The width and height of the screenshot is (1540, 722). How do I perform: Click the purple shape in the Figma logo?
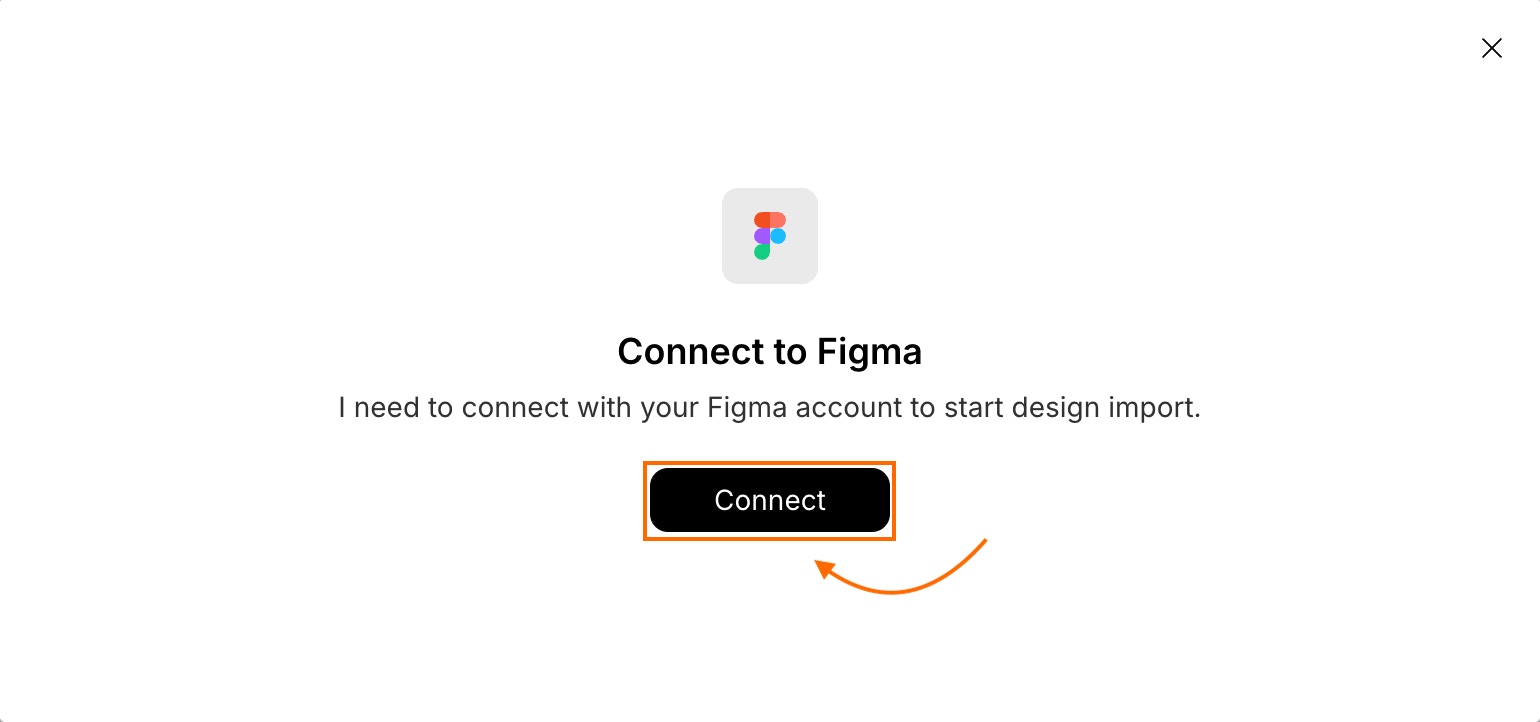click(763, 236)
